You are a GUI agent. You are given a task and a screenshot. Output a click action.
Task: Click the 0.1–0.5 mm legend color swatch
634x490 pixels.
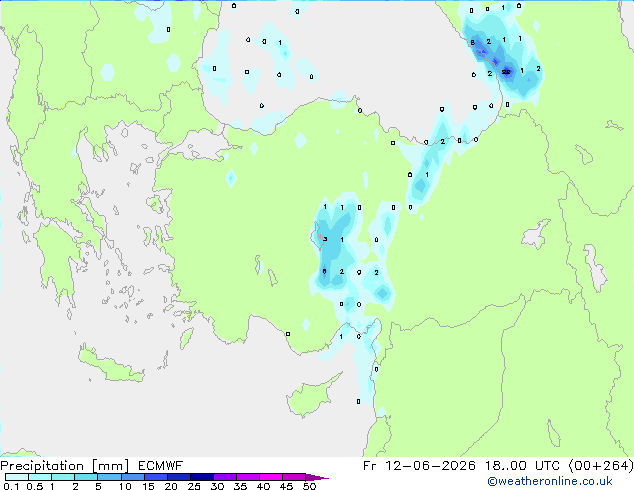[x=17, y=477]
